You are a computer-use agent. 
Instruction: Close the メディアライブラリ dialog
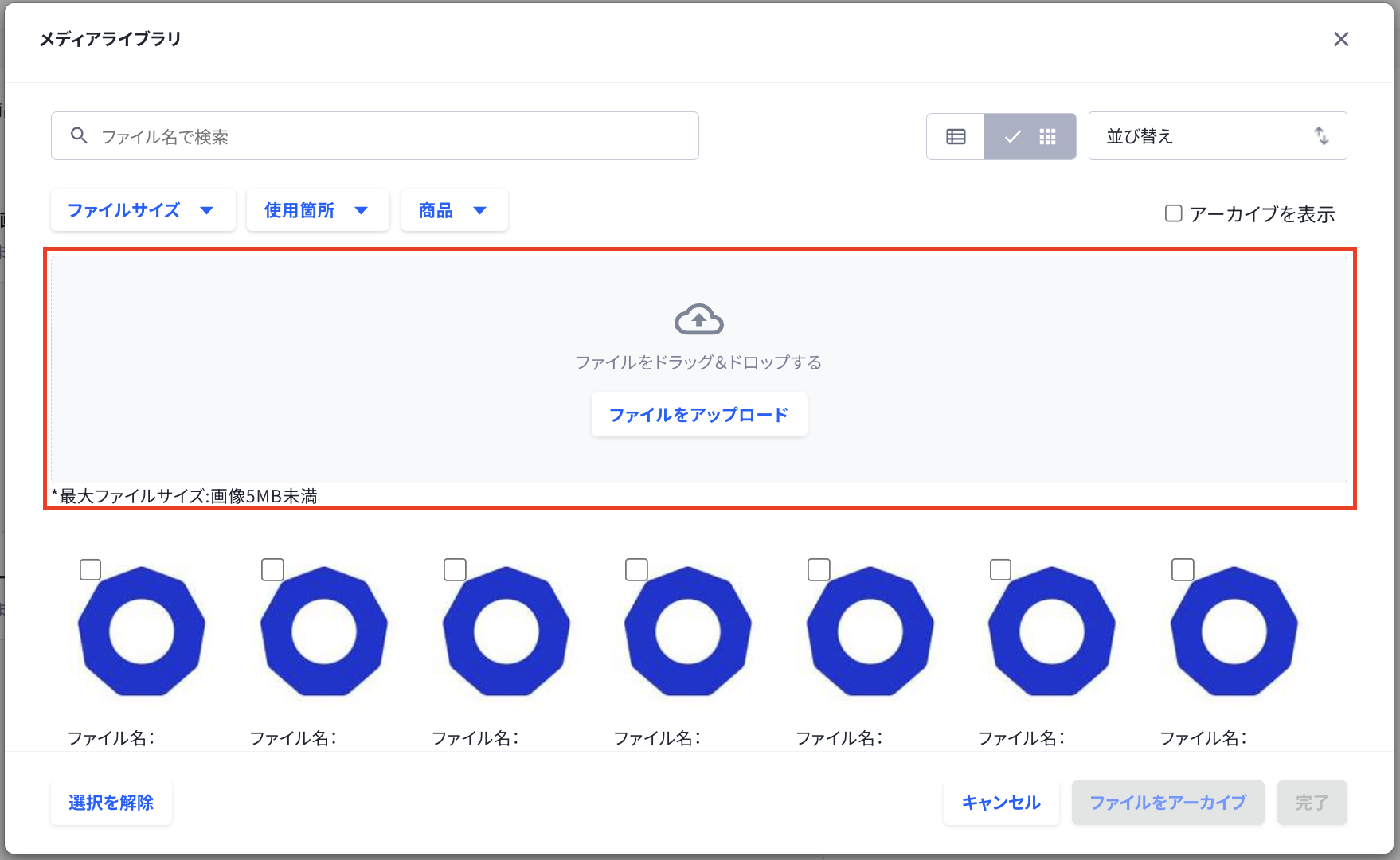coord(1341,39)
